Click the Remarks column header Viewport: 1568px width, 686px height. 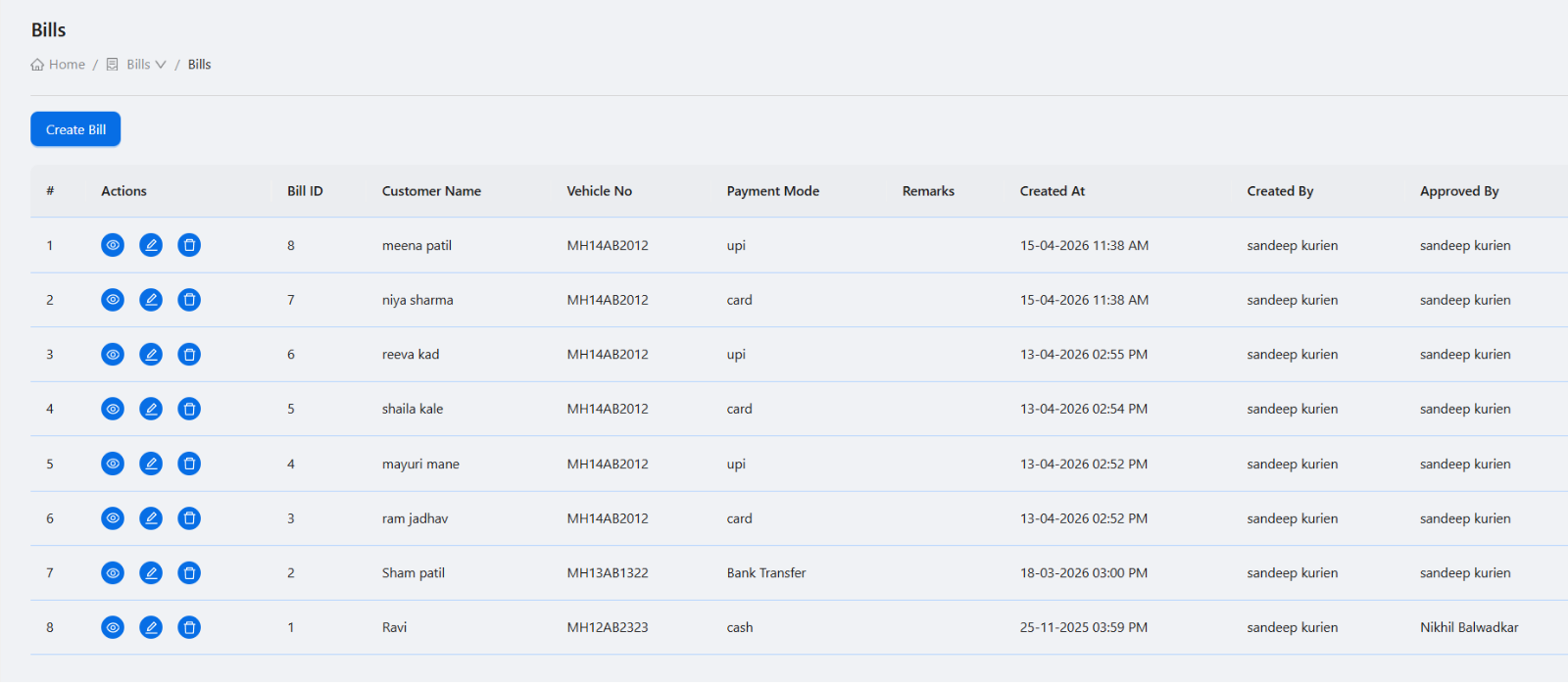(x=928, y=191)
